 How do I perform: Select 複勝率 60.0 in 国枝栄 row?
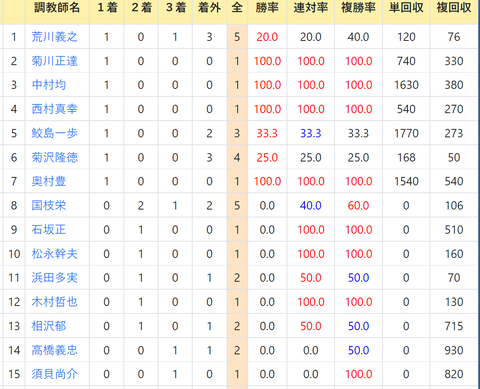point(358,205)
